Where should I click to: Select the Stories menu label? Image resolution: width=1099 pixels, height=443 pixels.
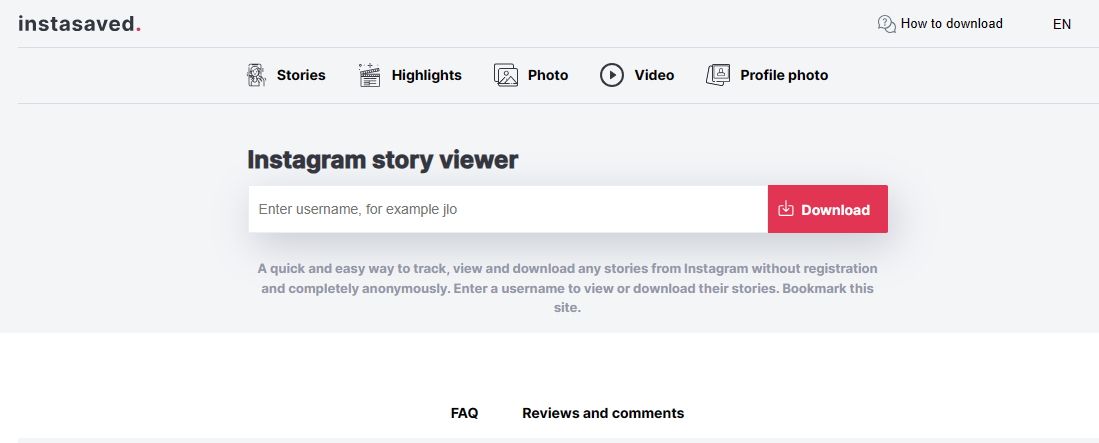301,75
